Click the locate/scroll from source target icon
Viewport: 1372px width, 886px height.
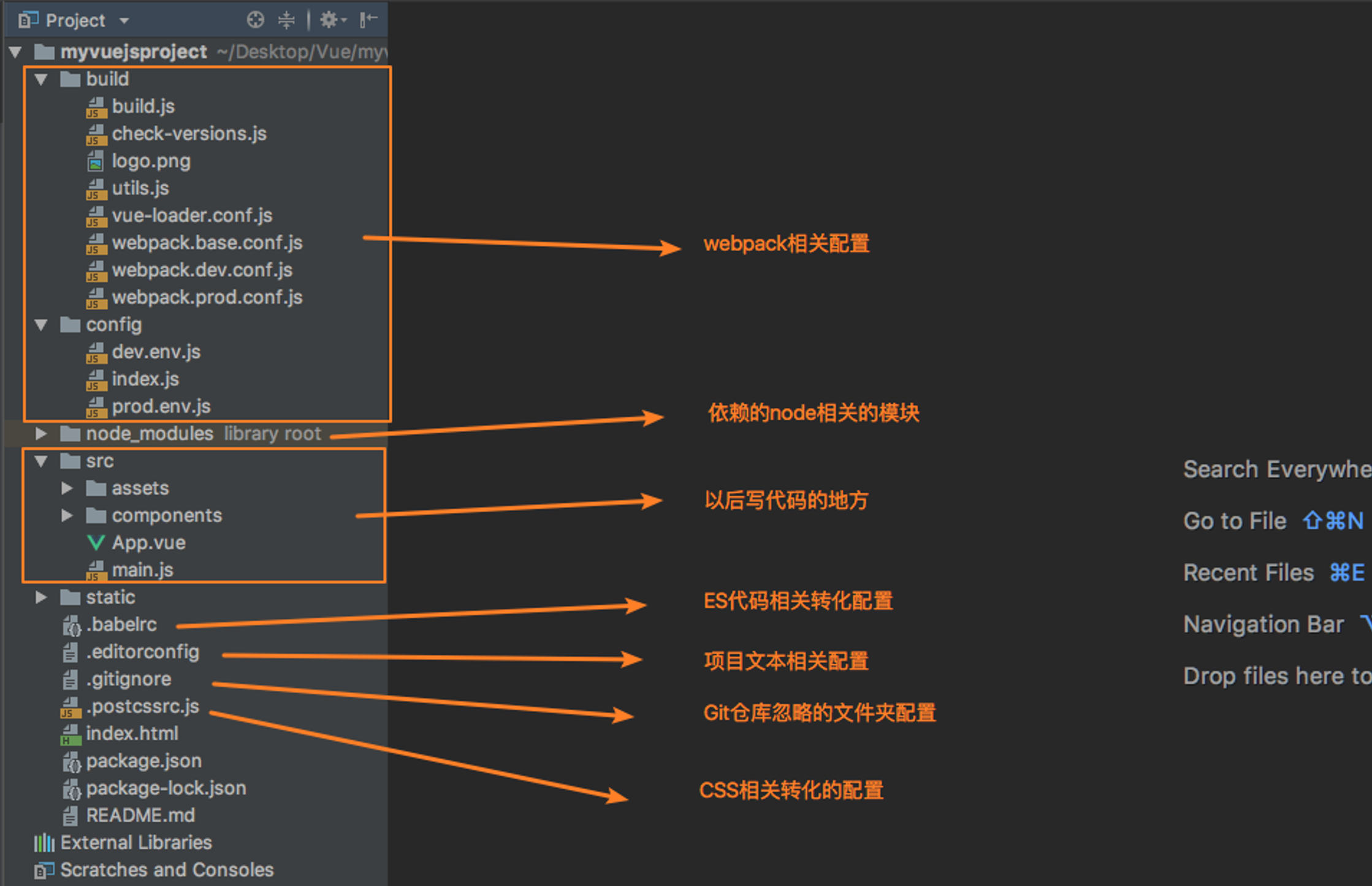255,20
